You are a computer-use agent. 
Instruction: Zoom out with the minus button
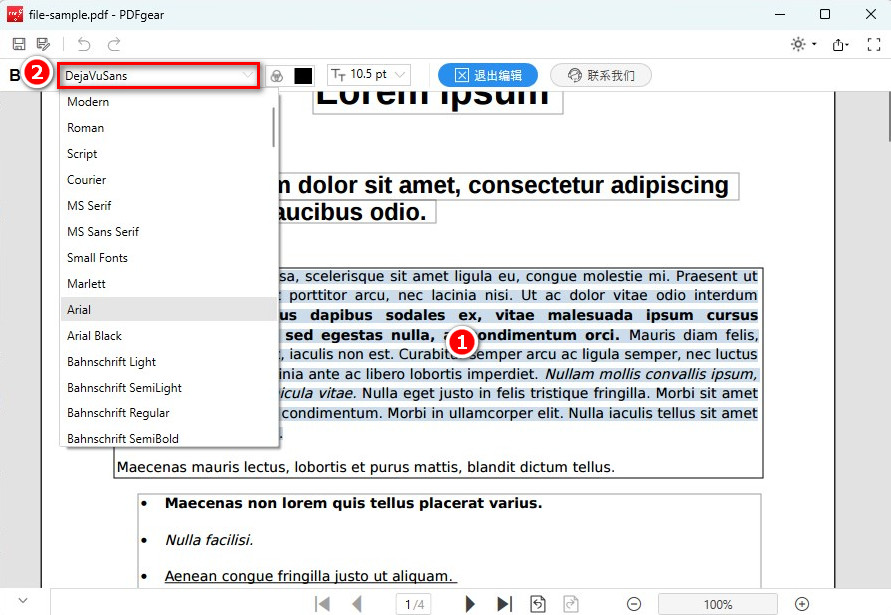coord(634,604)
